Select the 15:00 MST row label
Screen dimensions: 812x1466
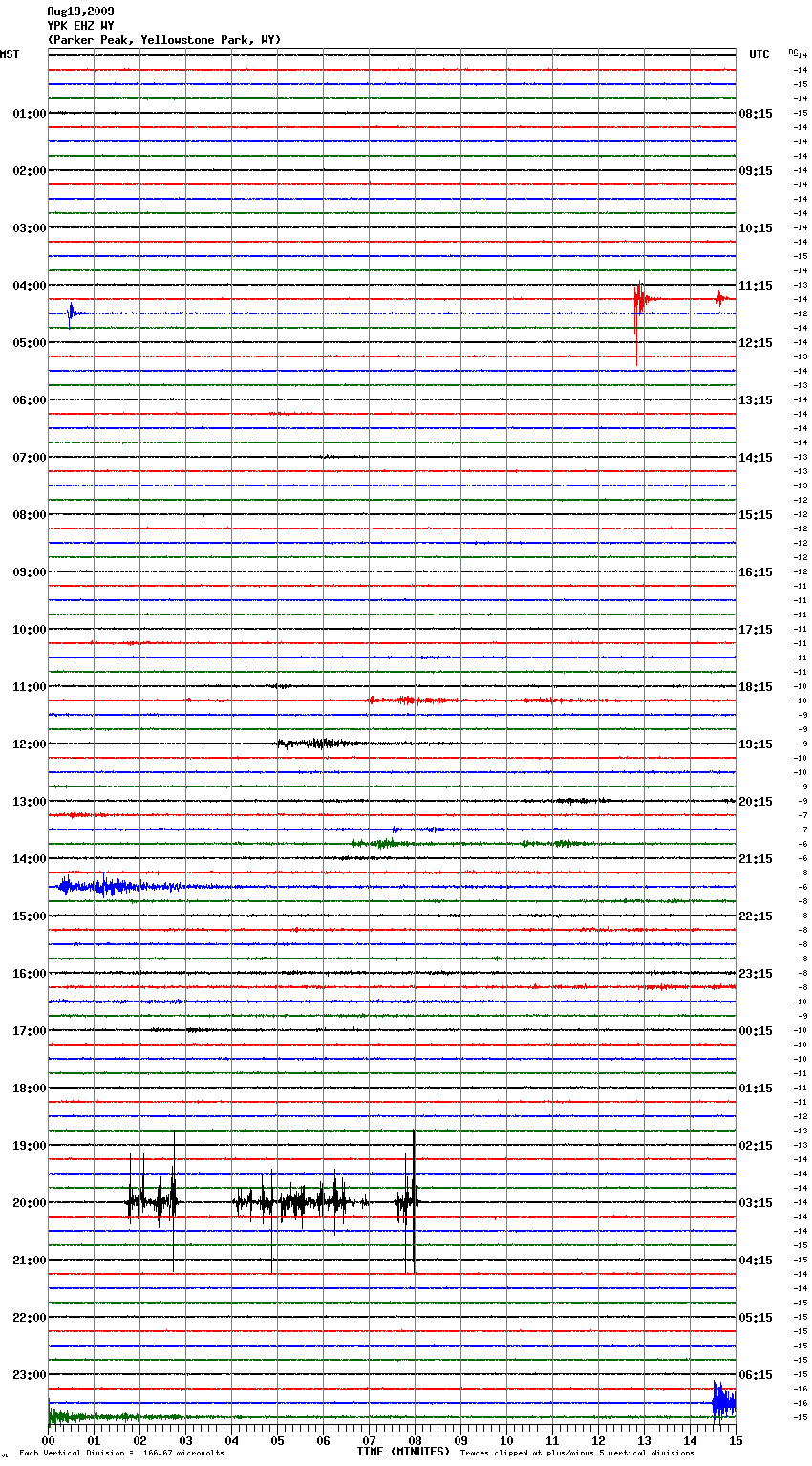(x=30, y=916)
